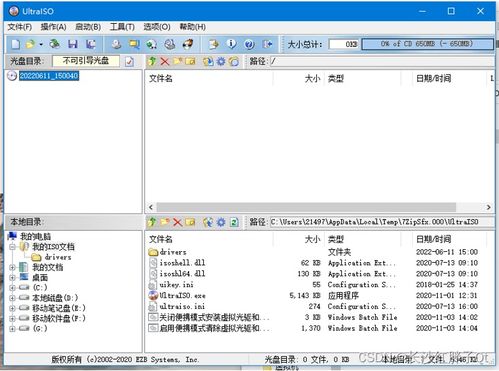Viewport: 499px width, 371px height.
Task: Open the 启动(B) menu
Action: 88,27
